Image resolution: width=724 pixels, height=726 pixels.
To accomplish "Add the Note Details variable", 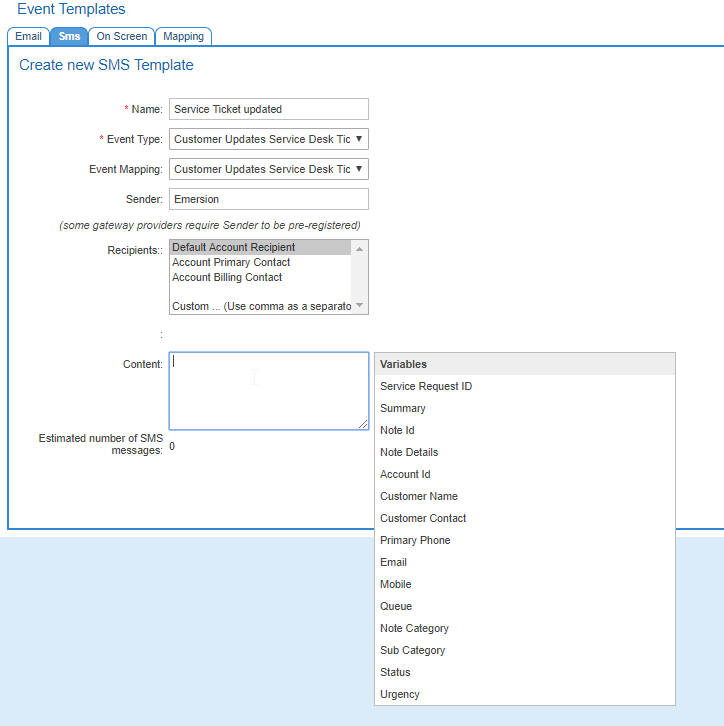I will click(x=409, y=452).
